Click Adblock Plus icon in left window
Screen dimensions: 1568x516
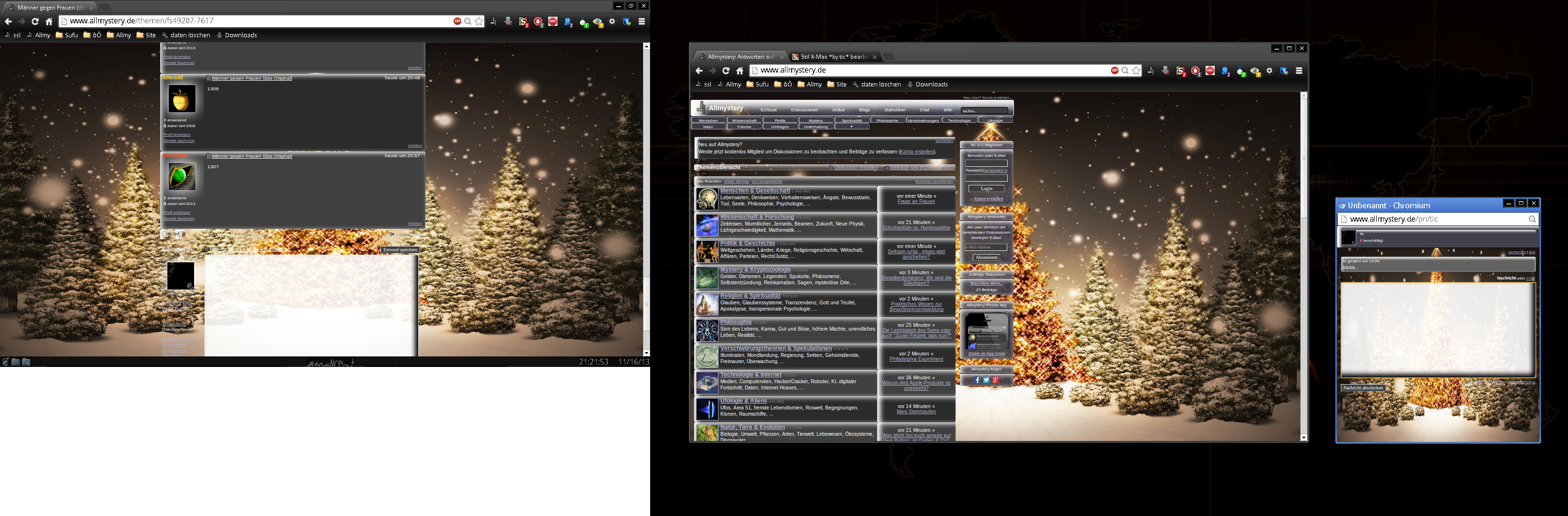click(457, 21)
